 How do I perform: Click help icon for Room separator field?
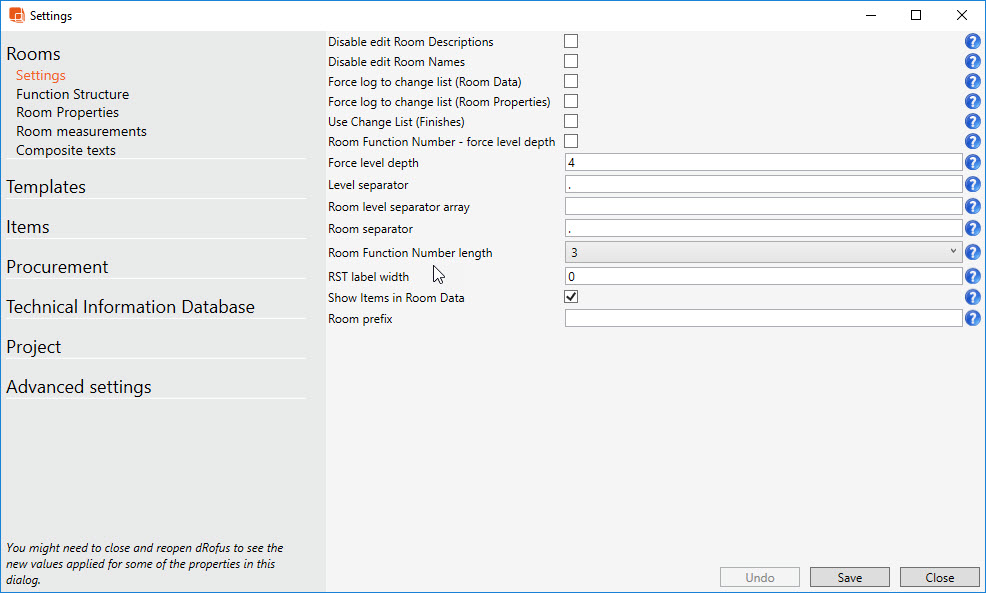972,229
